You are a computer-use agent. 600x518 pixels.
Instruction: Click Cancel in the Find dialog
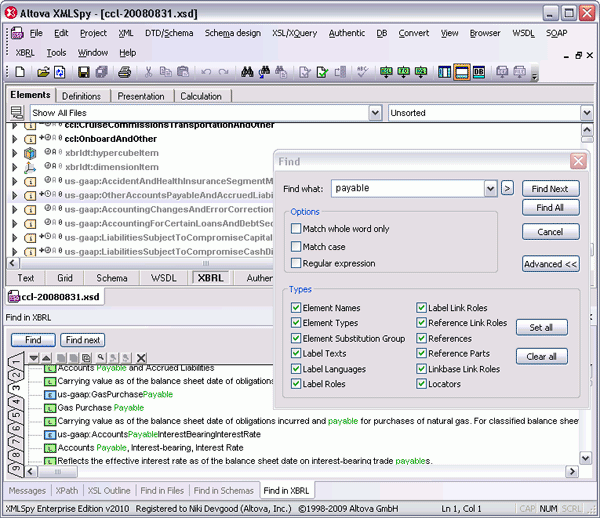[550, 232]
